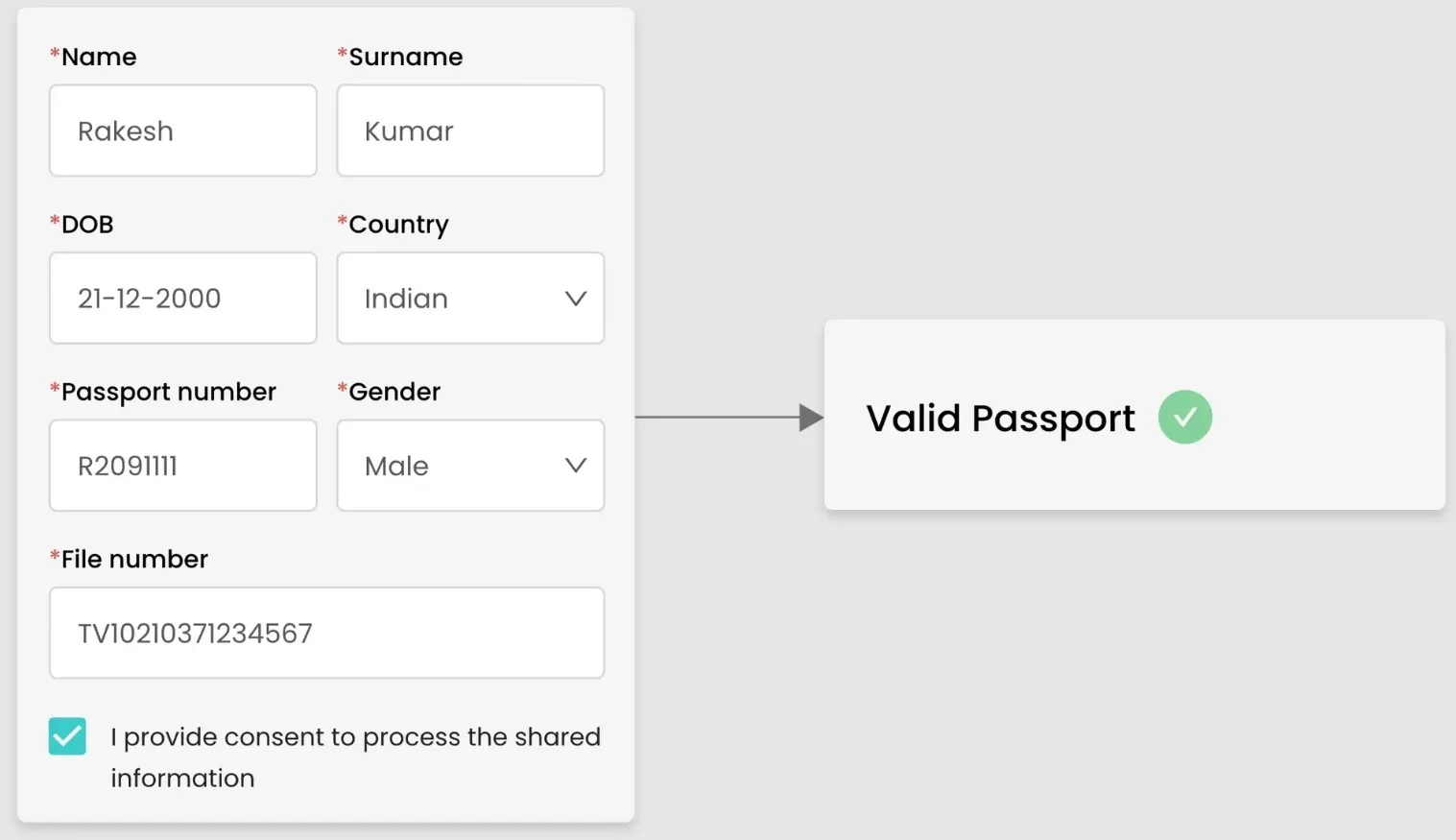Click the chevron arrow in Country dropdown
This screenshot has height=840, width=1456.
tap(576, 299)
